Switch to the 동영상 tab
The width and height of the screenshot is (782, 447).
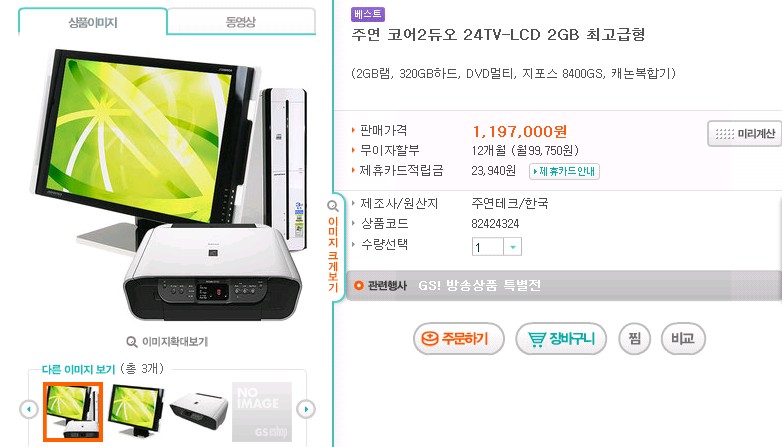[x=241, y=21]
